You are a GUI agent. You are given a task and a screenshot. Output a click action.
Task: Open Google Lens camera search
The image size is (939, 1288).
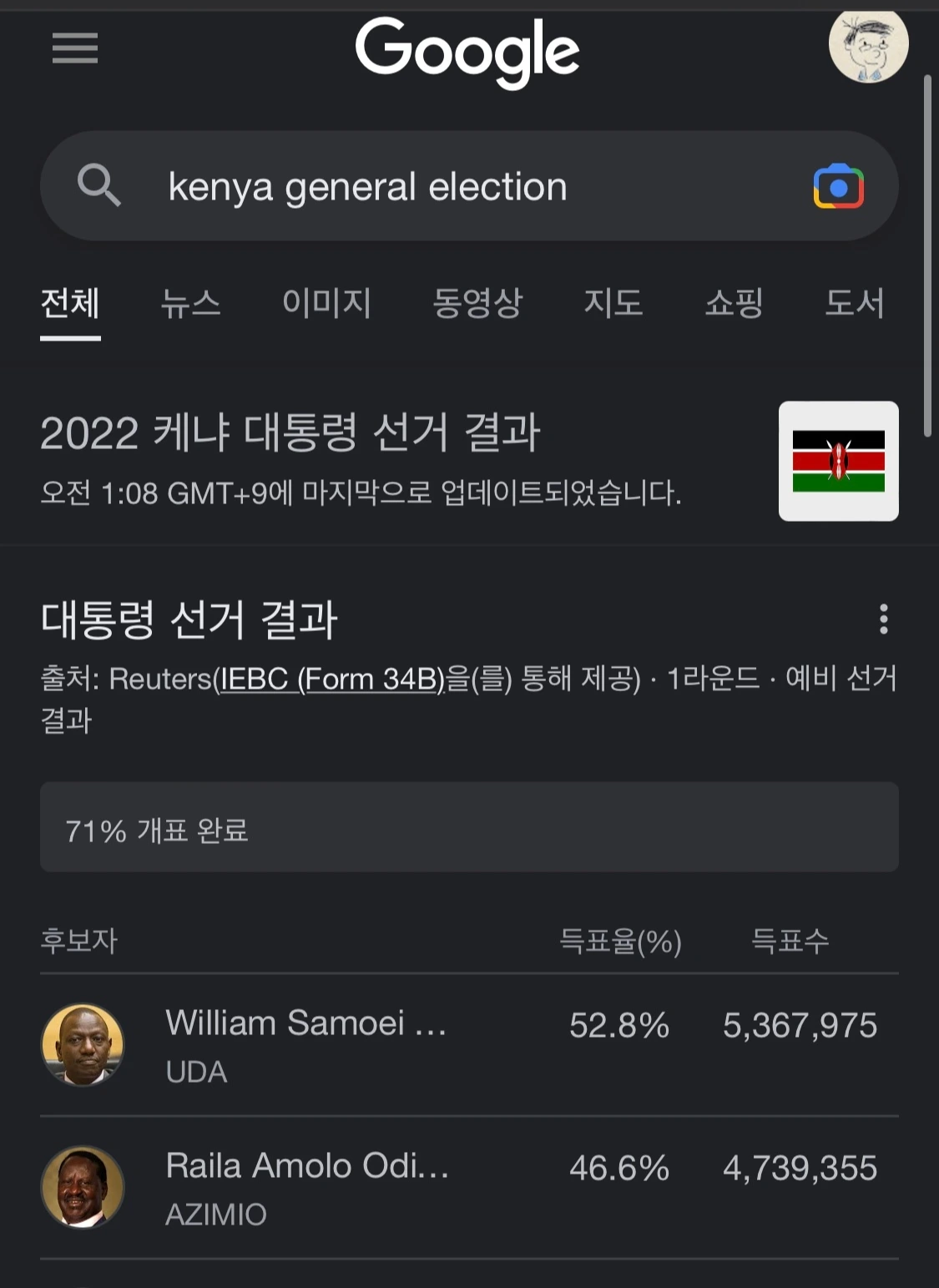coord(838,186)
